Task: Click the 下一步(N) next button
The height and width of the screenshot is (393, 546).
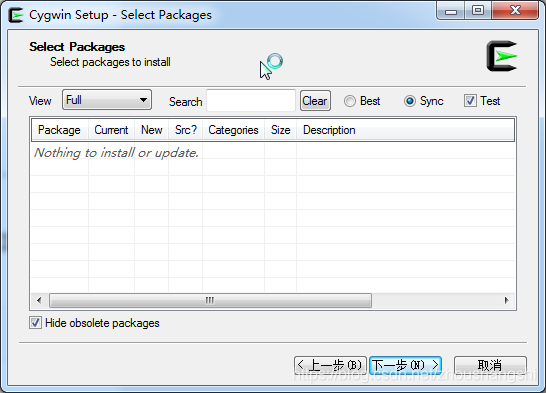Action: point(405,365)
